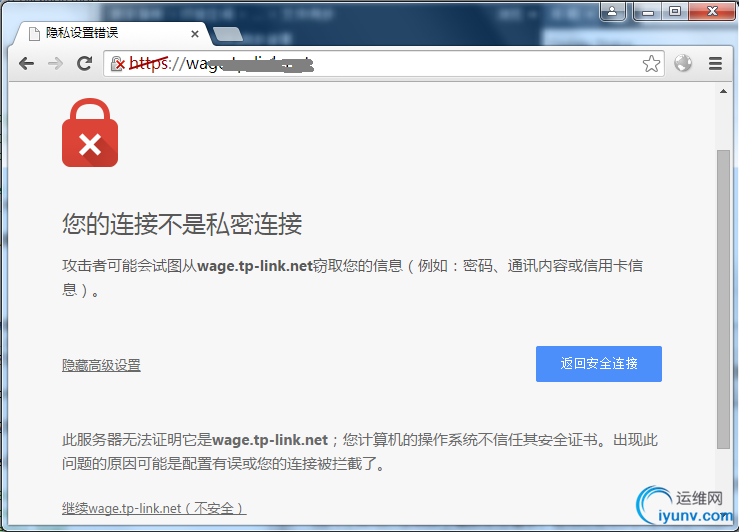Image resolution: width=739 pixels, height=532 pixels.
Task: Click the bold wage.tp-link.net in warning paragraph
Action: click(255, 266)
